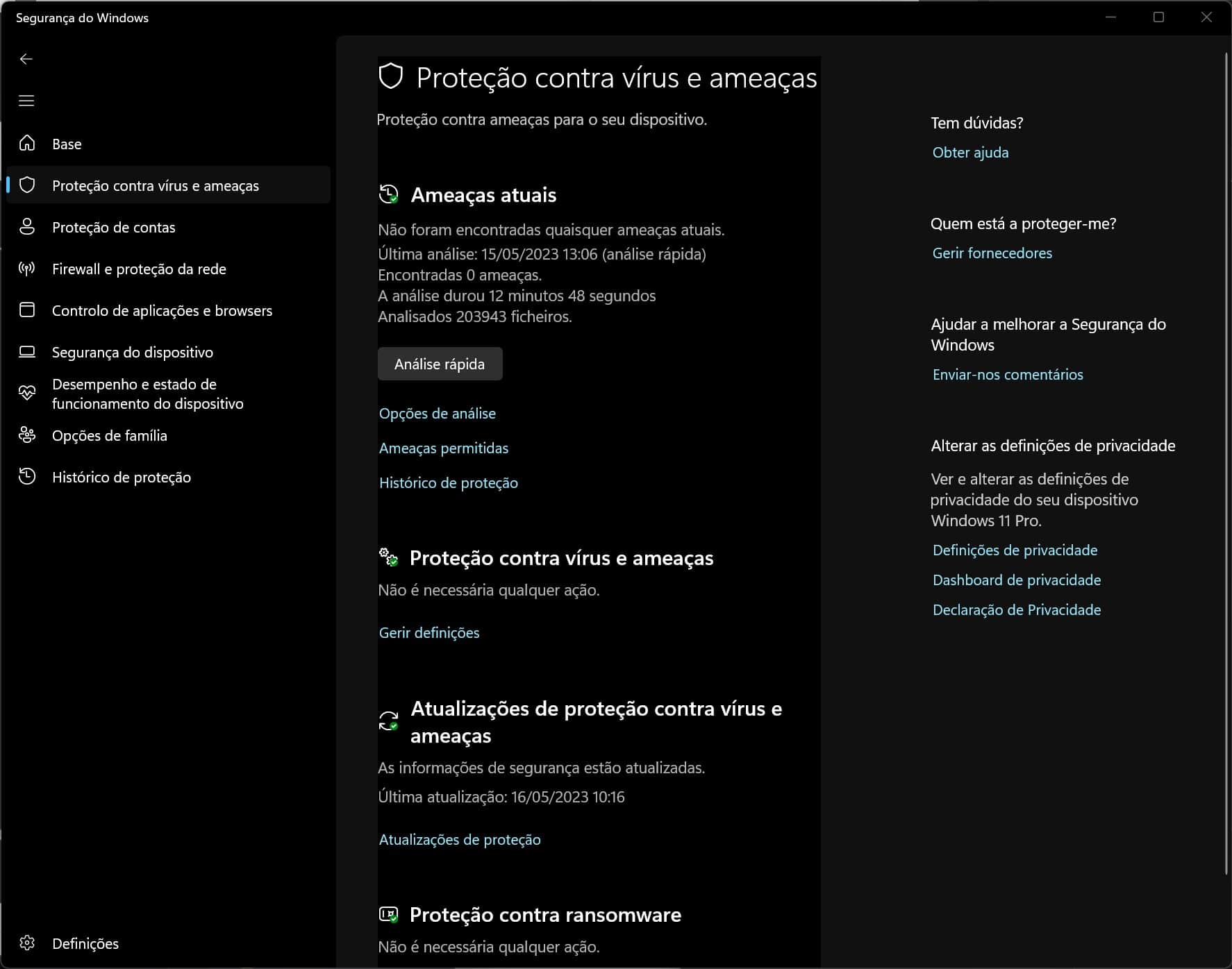Click Controlo de aplicações e browsers icon
Image resolution: width=1232 pixels, height=969 pixels.
tap(27, 310)
